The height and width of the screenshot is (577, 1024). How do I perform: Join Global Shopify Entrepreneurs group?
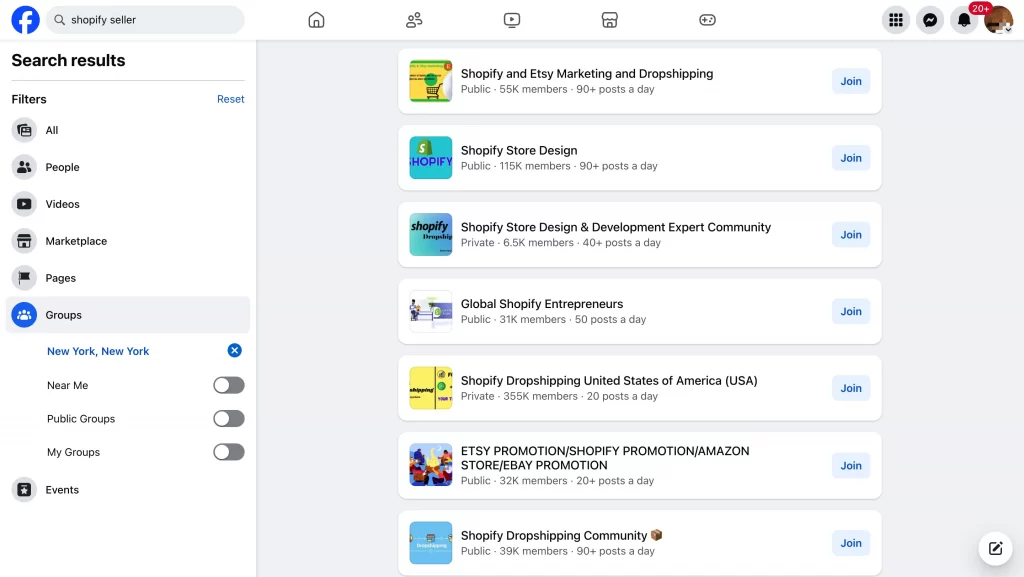(x=851, y=311)
